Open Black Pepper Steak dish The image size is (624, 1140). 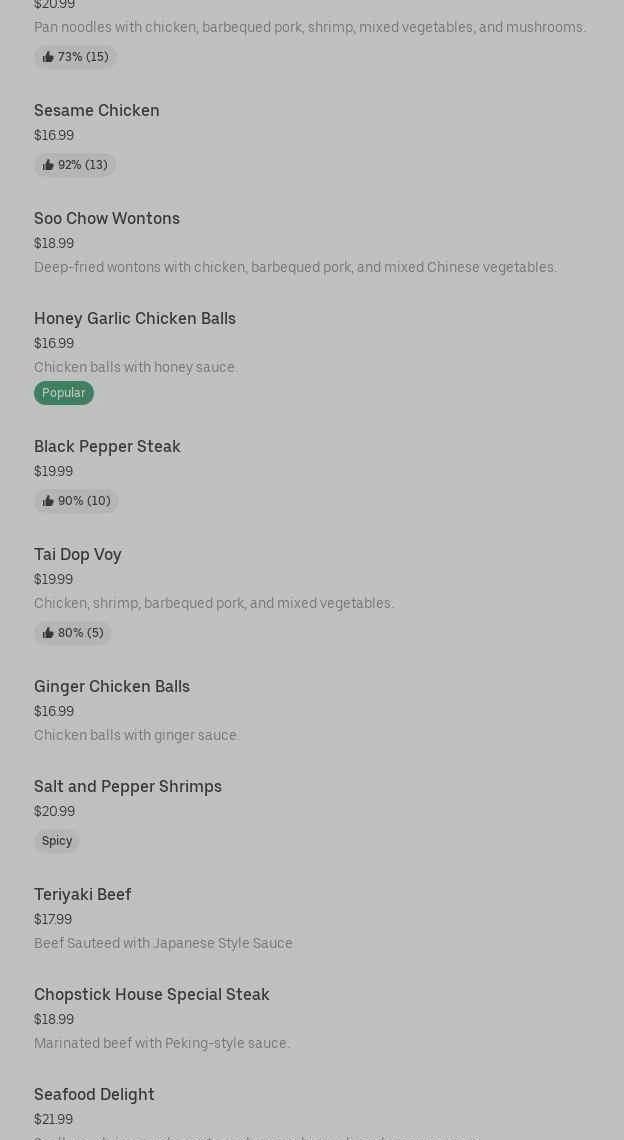[x=107, y=446]
